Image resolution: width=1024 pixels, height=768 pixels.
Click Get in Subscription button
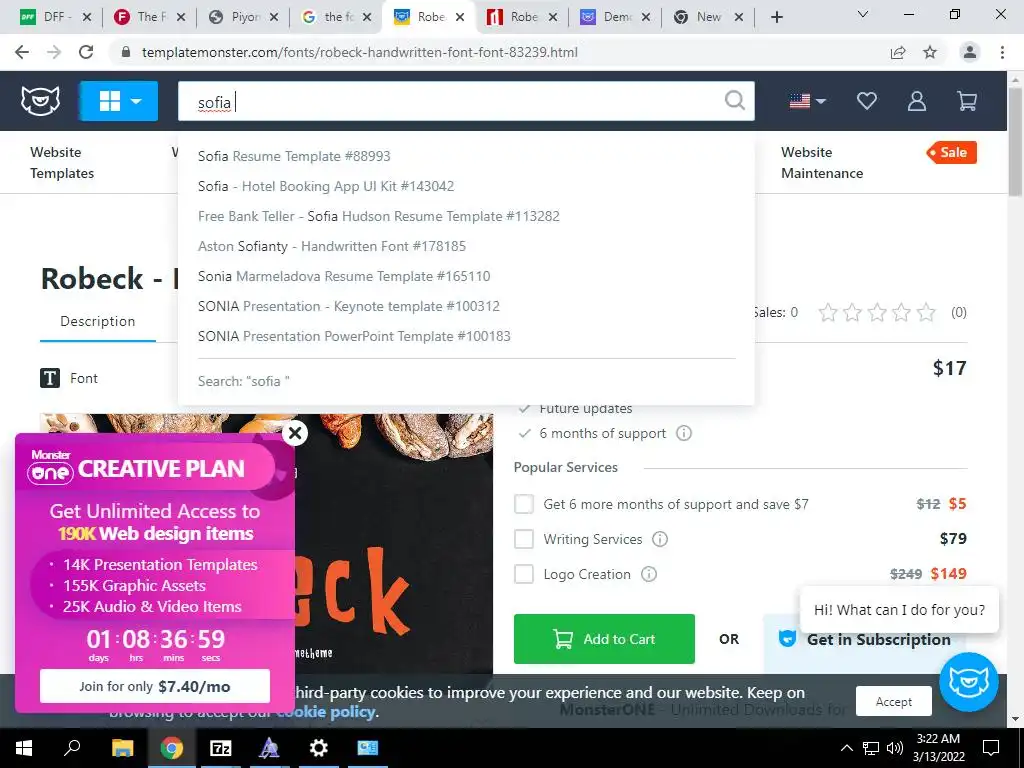click(x=865, y=639)
